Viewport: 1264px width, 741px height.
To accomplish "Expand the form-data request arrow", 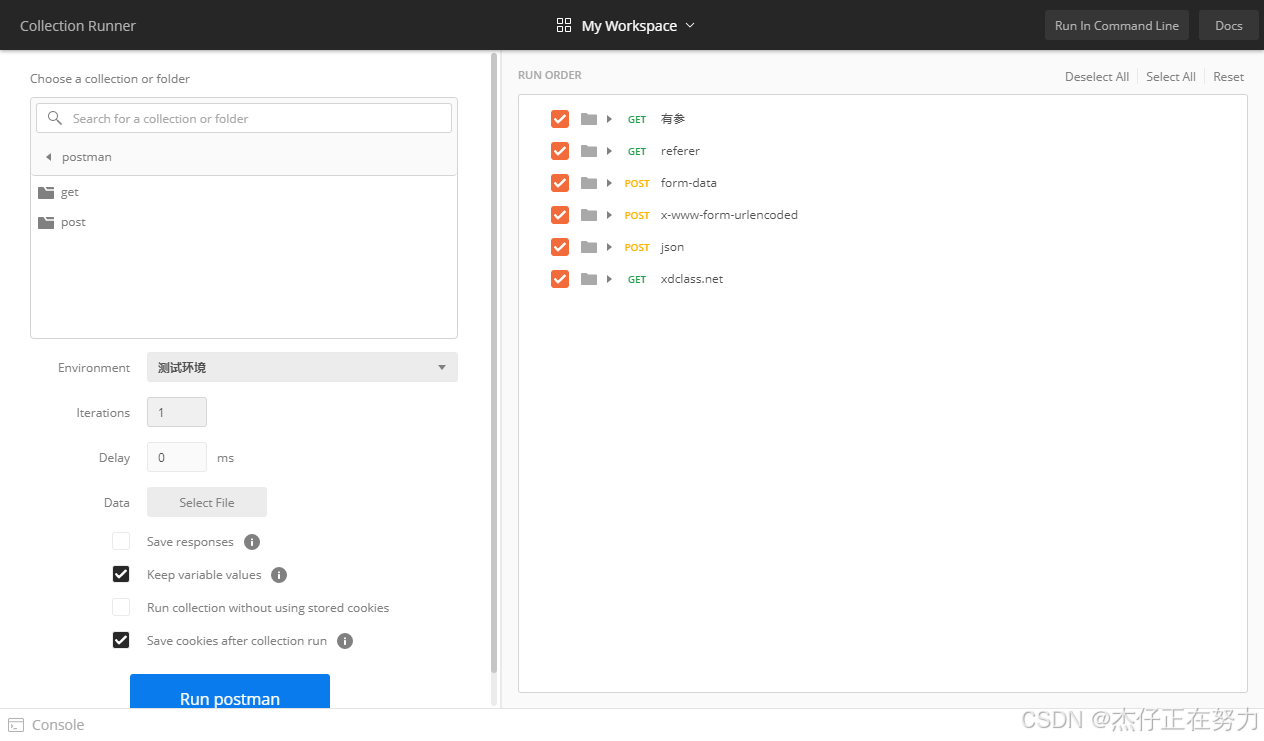I will point(609,183).
